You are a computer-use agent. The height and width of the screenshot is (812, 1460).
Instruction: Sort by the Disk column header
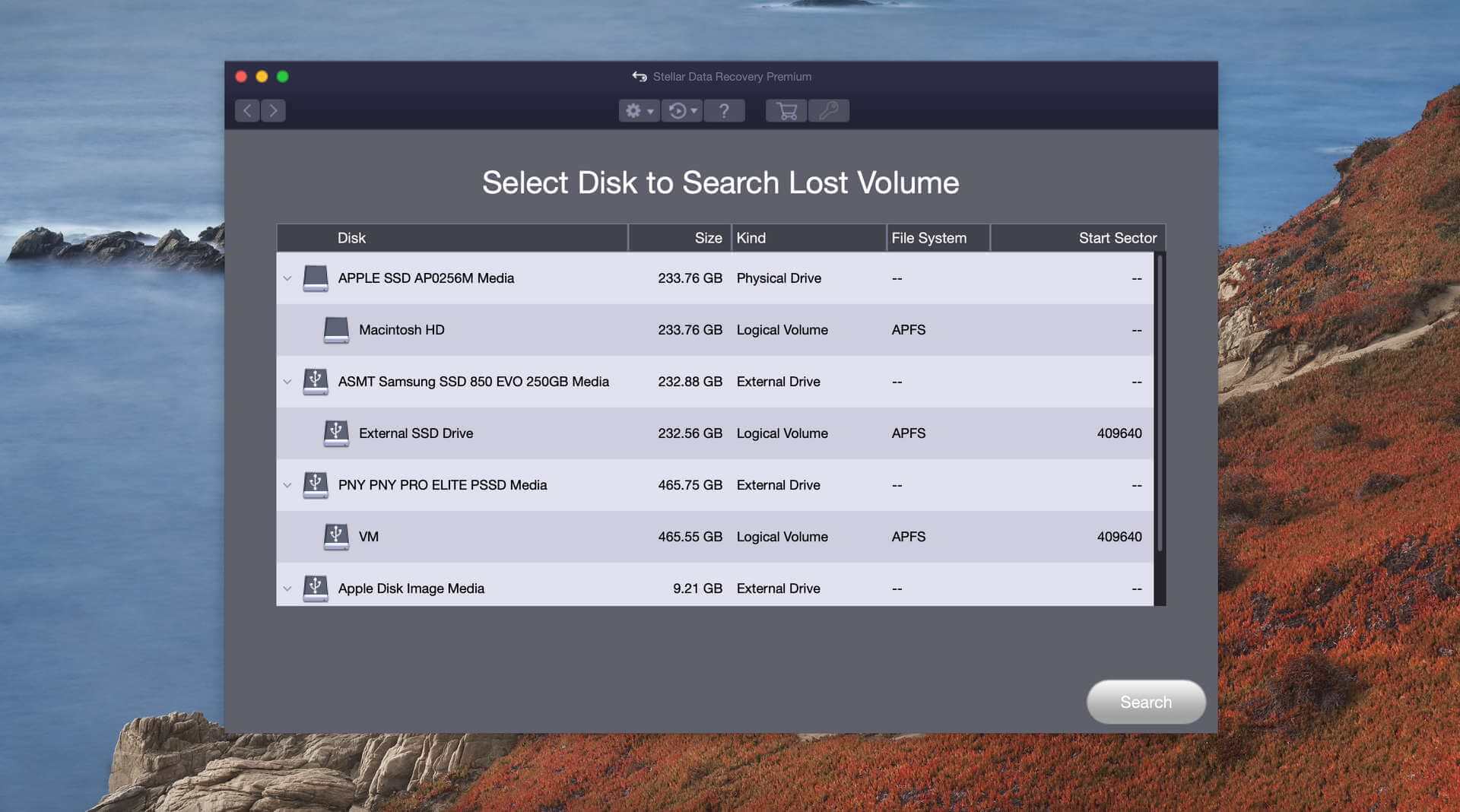(452, 238)
